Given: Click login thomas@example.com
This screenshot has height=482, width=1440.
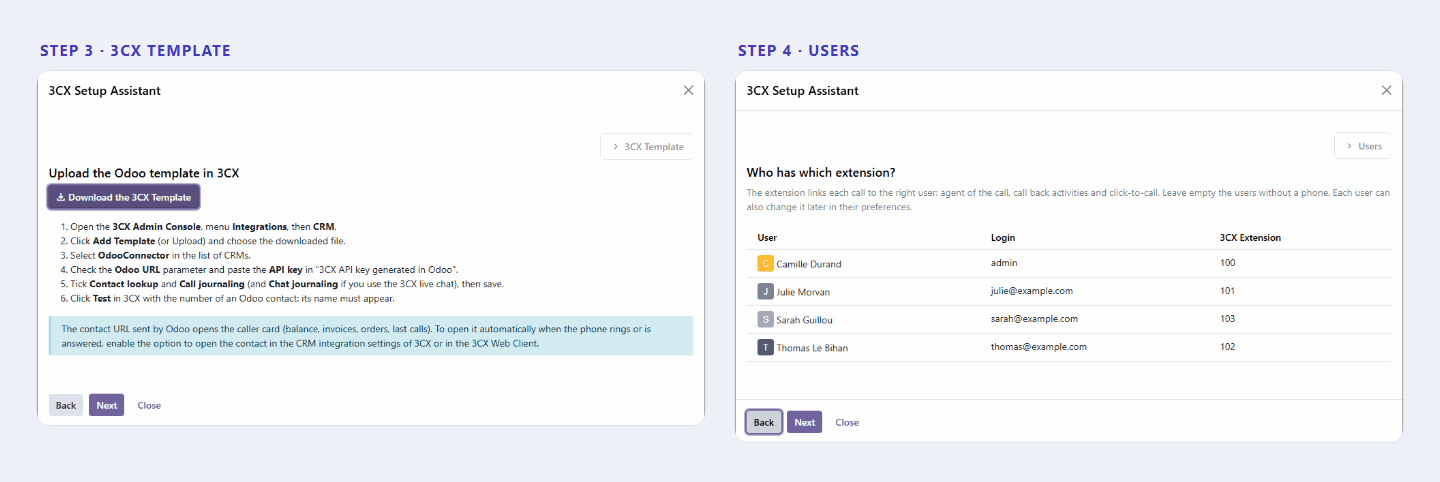Looking at the screenshot, I should (1039, 347).
